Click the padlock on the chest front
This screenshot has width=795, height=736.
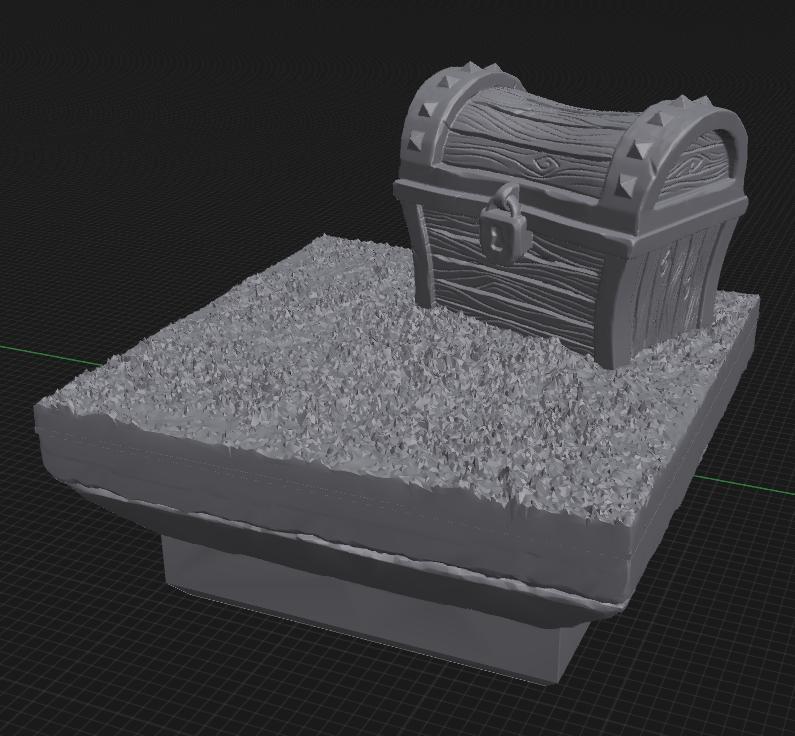504,227
